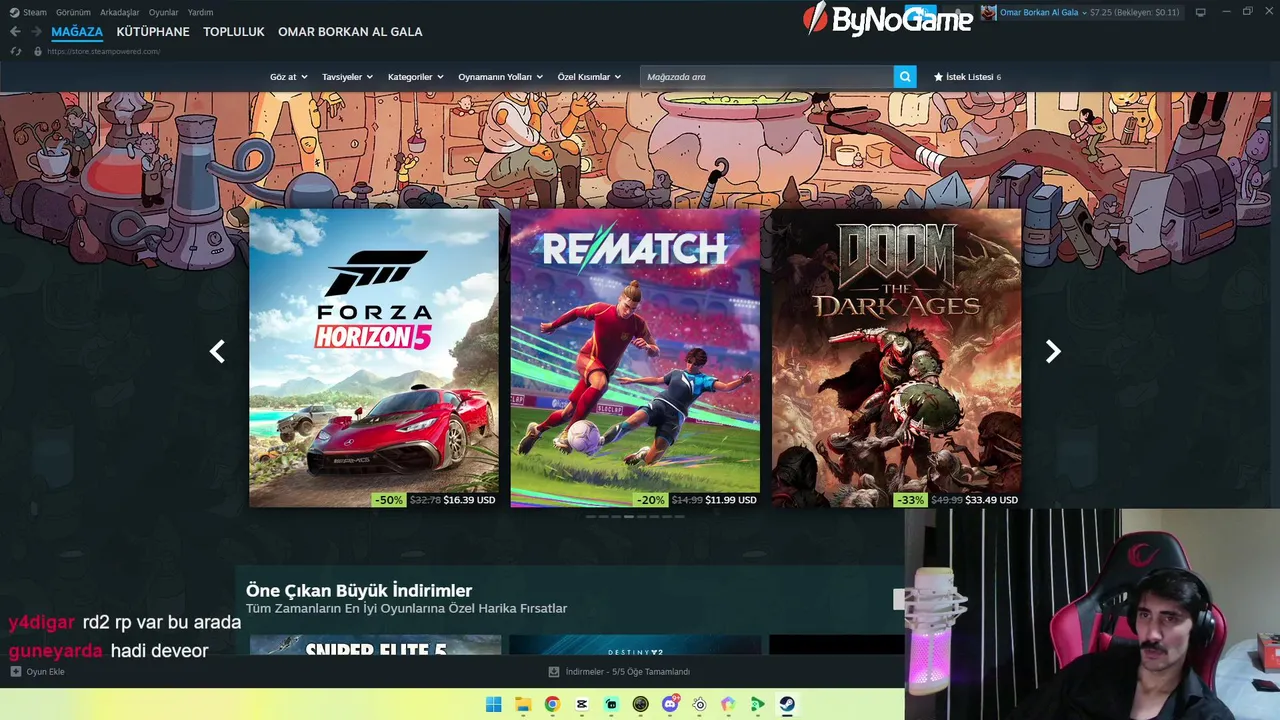Screen dimensions: 1280x720
Task: Click into the Mağazada ara search field
Action: tap(767, 77)
